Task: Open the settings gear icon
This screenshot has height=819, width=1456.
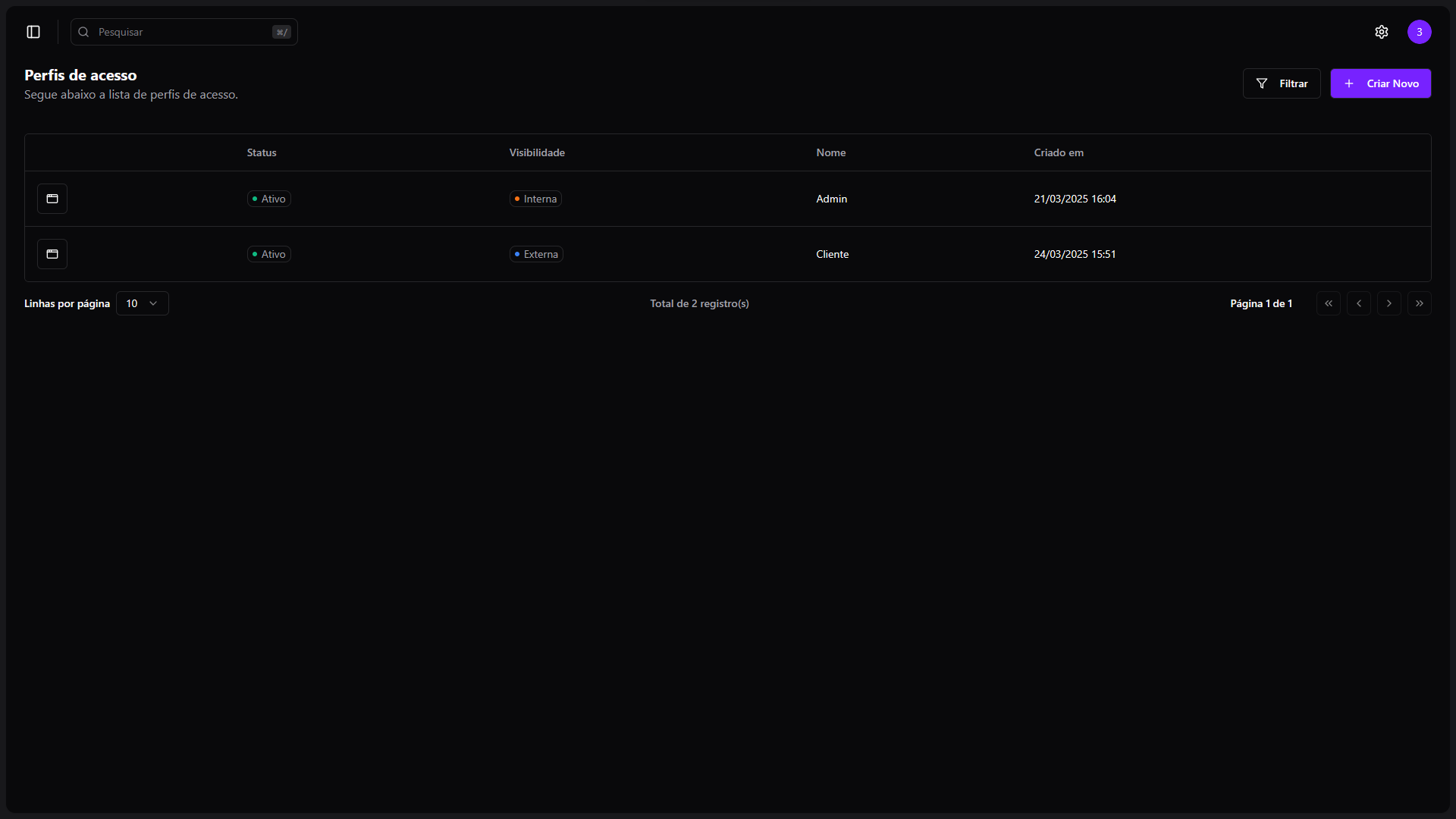Action: click(1381, 32)
